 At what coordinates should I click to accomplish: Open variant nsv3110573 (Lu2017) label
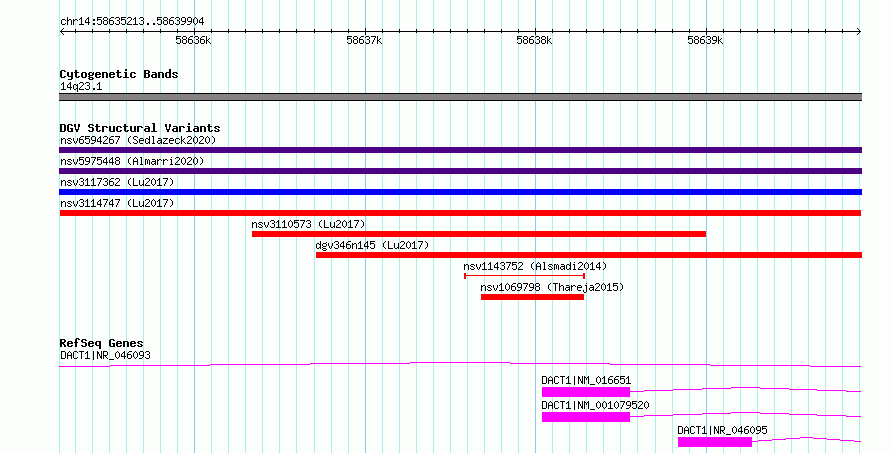pyautogui.click(x=308, y=224)
